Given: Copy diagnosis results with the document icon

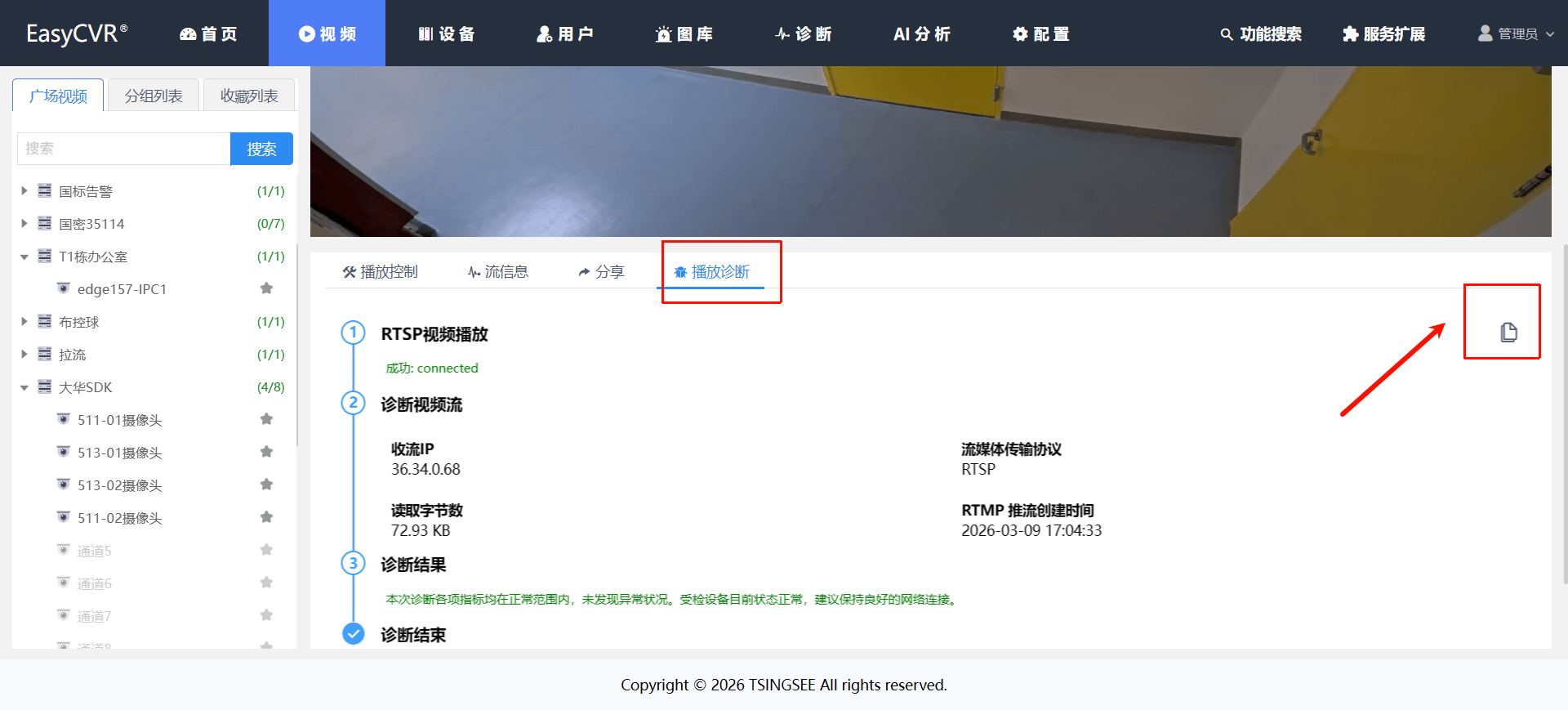Looking at the screenshot, I should tap(1508, 332).
